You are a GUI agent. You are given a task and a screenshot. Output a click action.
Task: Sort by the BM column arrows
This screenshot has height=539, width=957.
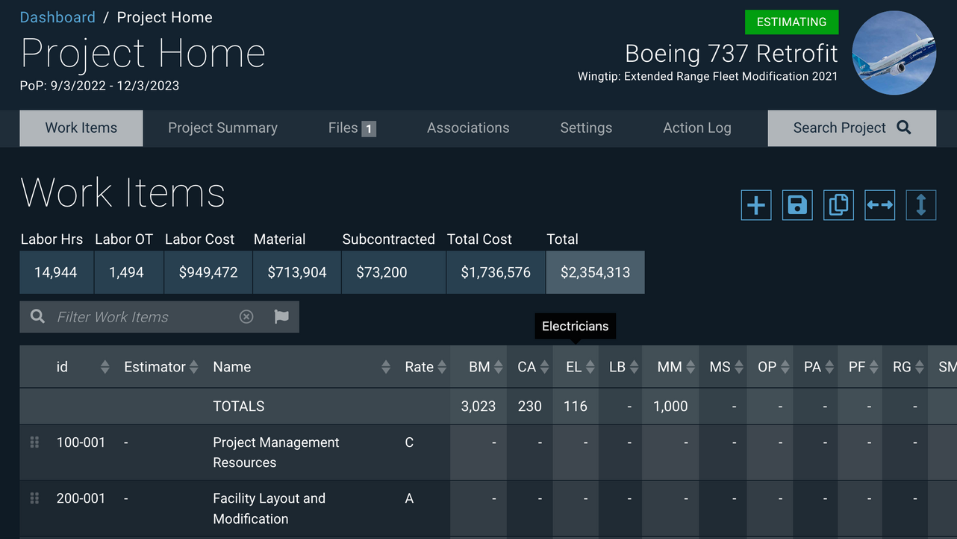(x=499, y=367)
